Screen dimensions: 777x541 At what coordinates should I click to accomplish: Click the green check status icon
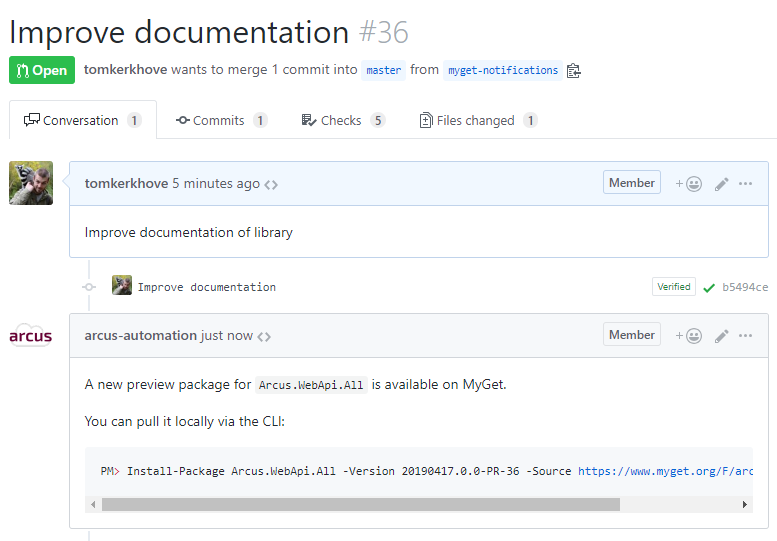click(709, 288)
